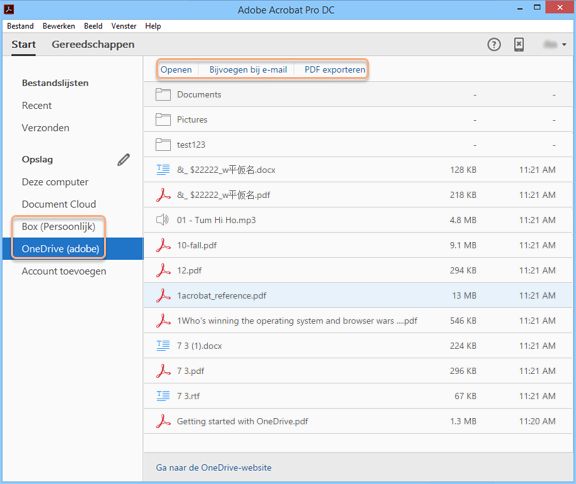Click the audio speaker icon of Tum Hi Ho.mp3
Viewport: 576px width, 484px height.
click(162, 220)
